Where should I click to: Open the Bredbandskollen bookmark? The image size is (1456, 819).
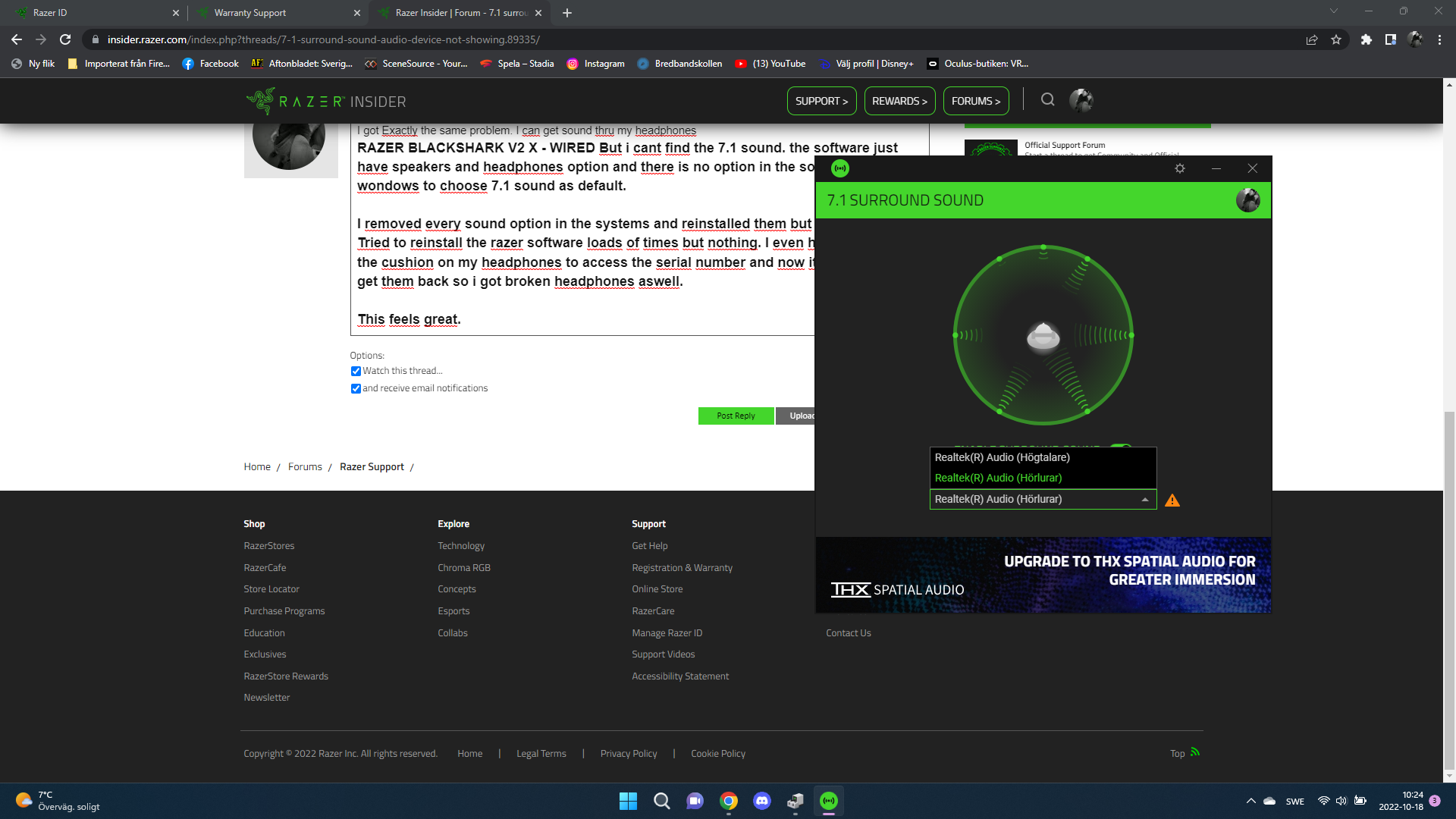679,64
